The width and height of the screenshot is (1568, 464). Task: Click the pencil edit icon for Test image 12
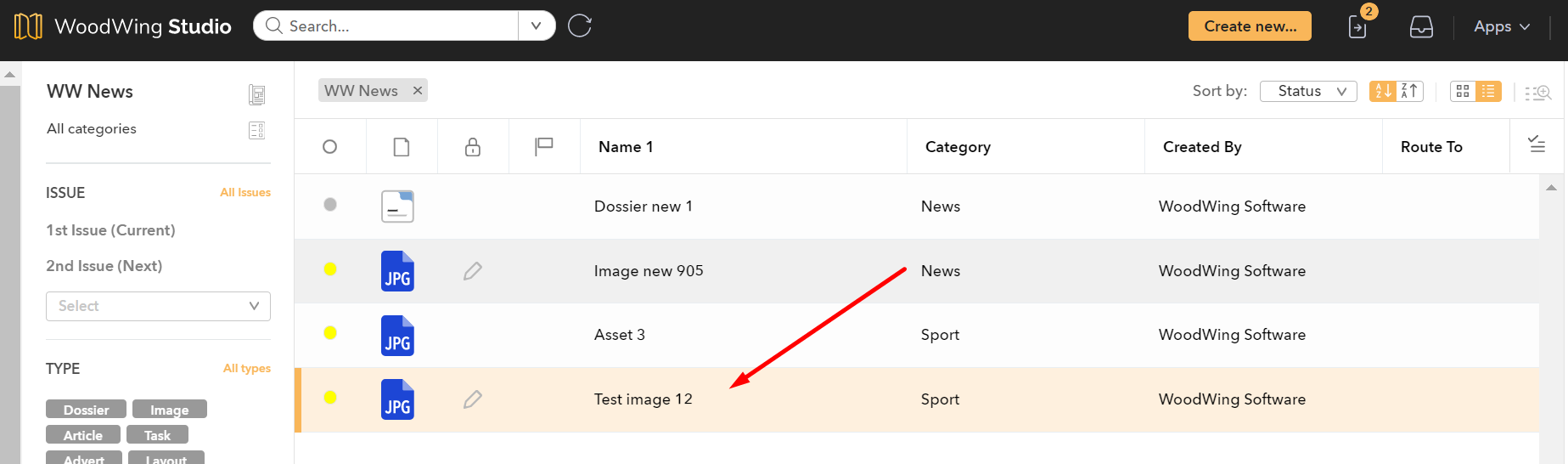[473, 399]
